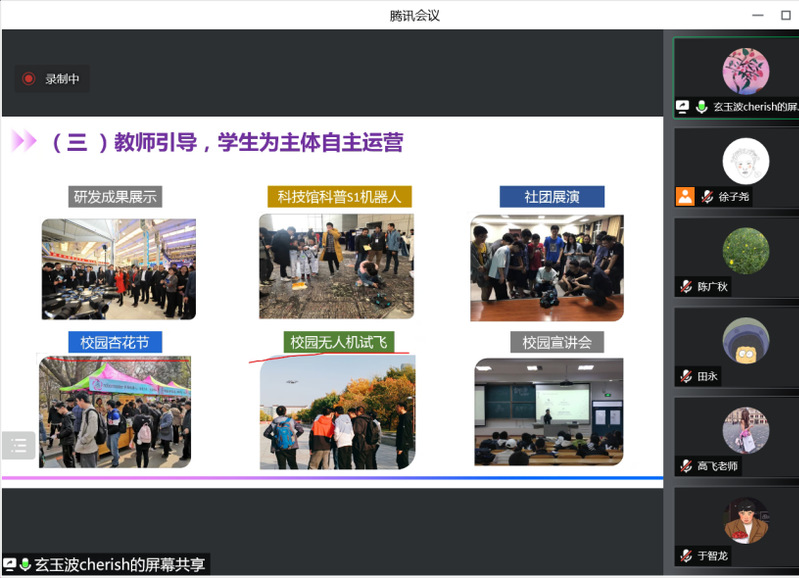Click the 录制中 recording status button
799x578 pixels.
pos(52,79)
